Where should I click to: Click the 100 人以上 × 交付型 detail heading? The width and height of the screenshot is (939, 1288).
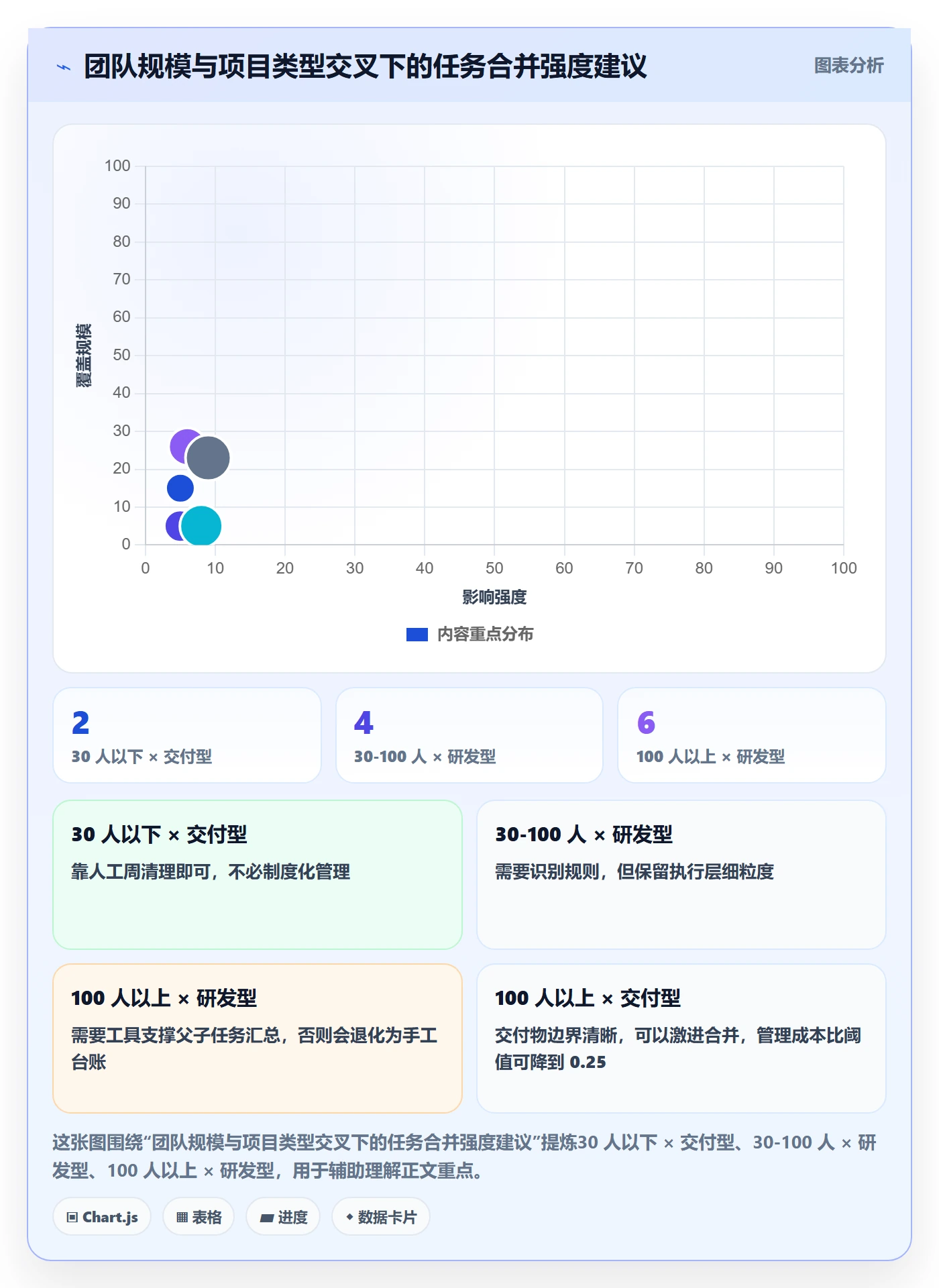tap(588, 998)
